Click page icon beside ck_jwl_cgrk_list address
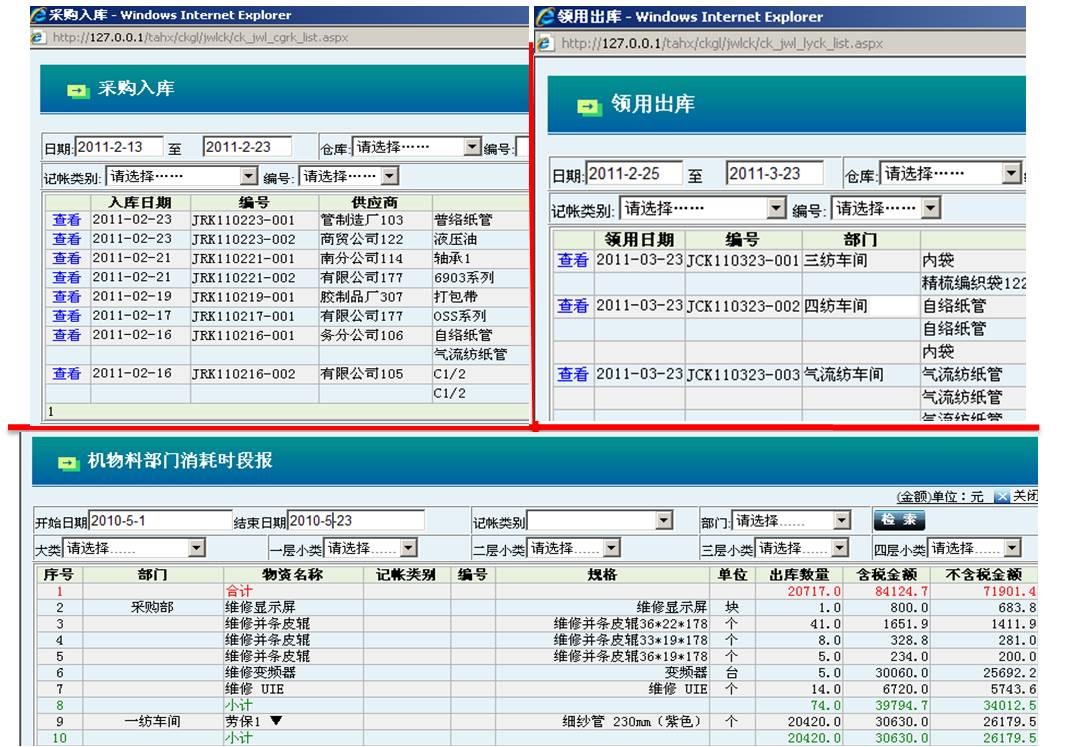 coord(39,37)
